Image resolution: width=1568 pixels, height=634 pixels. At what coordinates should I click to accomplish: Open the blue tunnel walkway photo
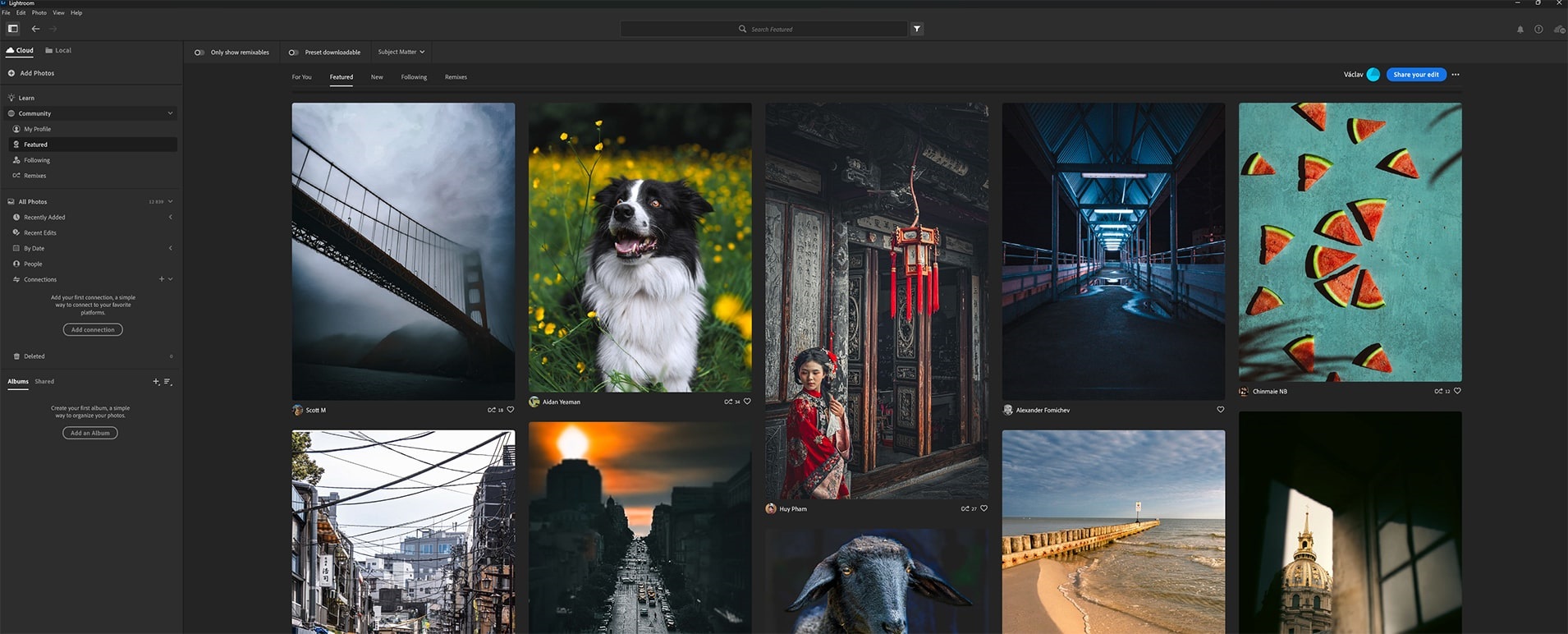[1113, 251]
